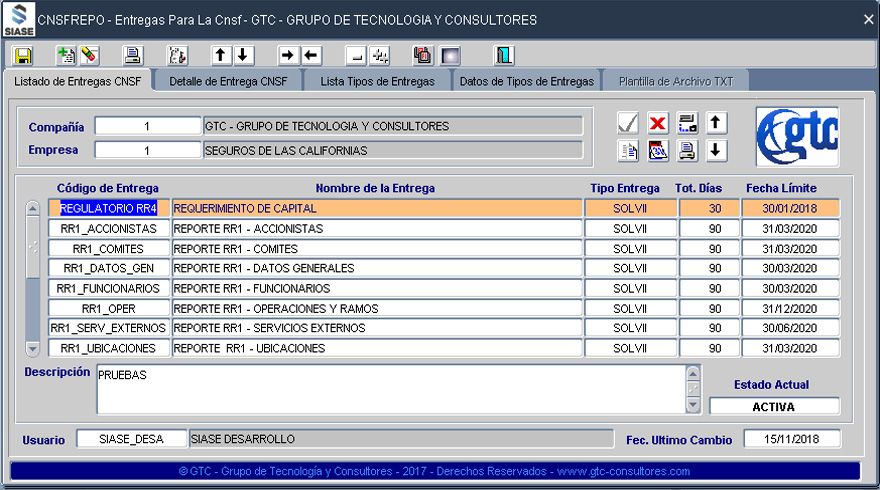Click the red X icon beside the gtc logo
This screenshot has height=490, width=880.
click(x=657, y=123)
